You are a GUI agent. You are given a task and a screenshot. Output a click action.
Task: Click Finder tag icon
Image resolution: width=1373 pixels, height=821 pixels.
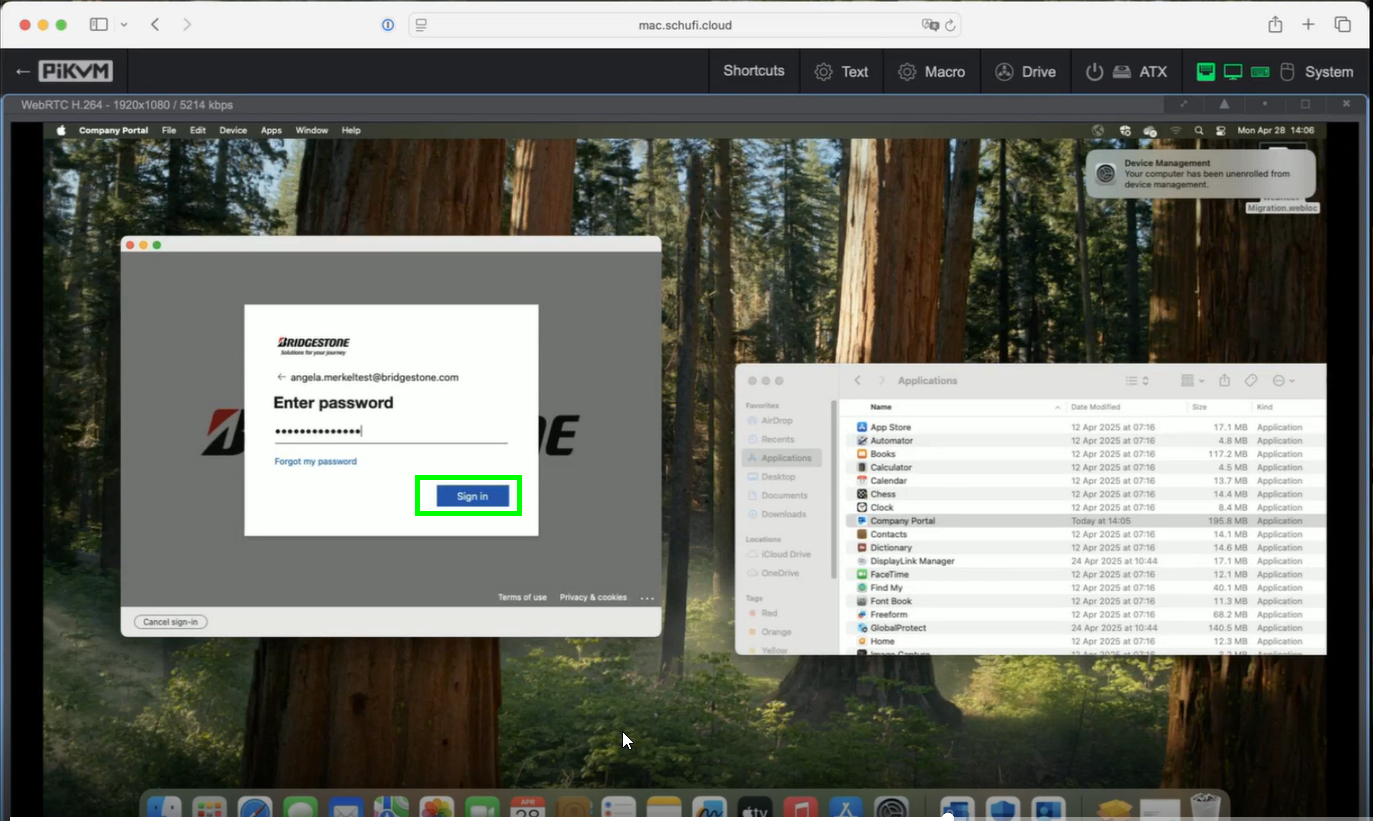1250,381
